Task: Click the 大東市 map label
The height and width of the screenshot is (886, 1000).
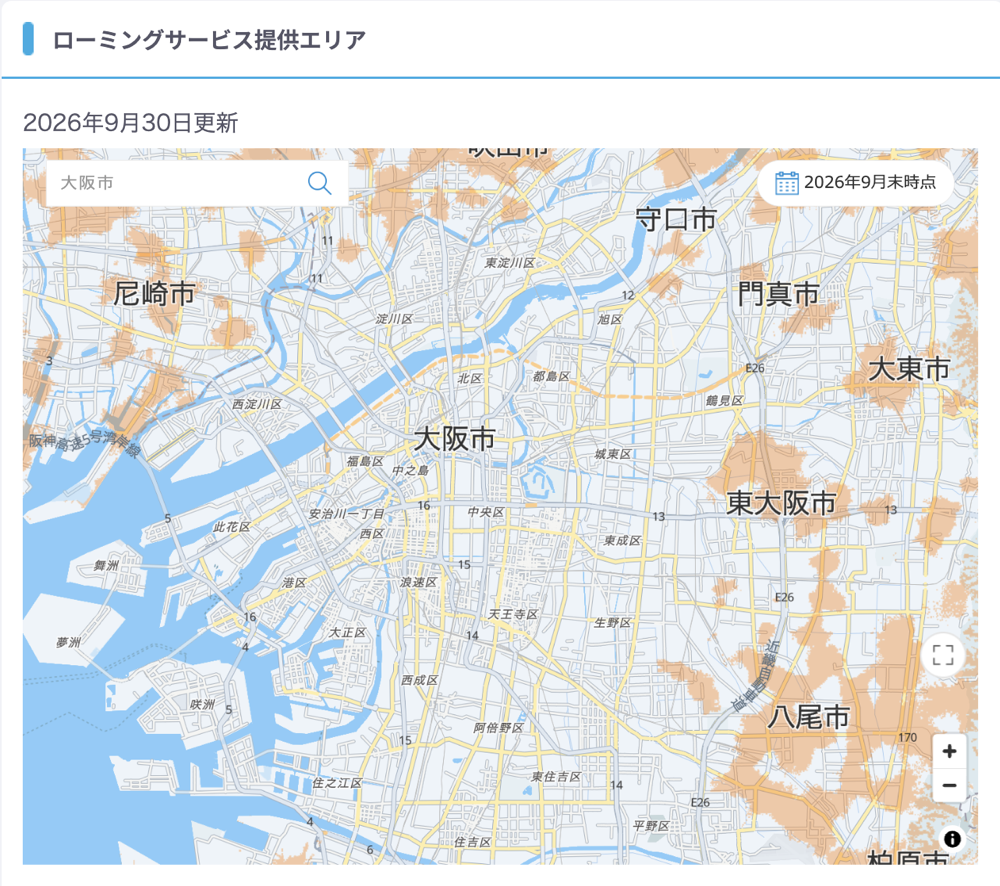Action: coord(909,369)
